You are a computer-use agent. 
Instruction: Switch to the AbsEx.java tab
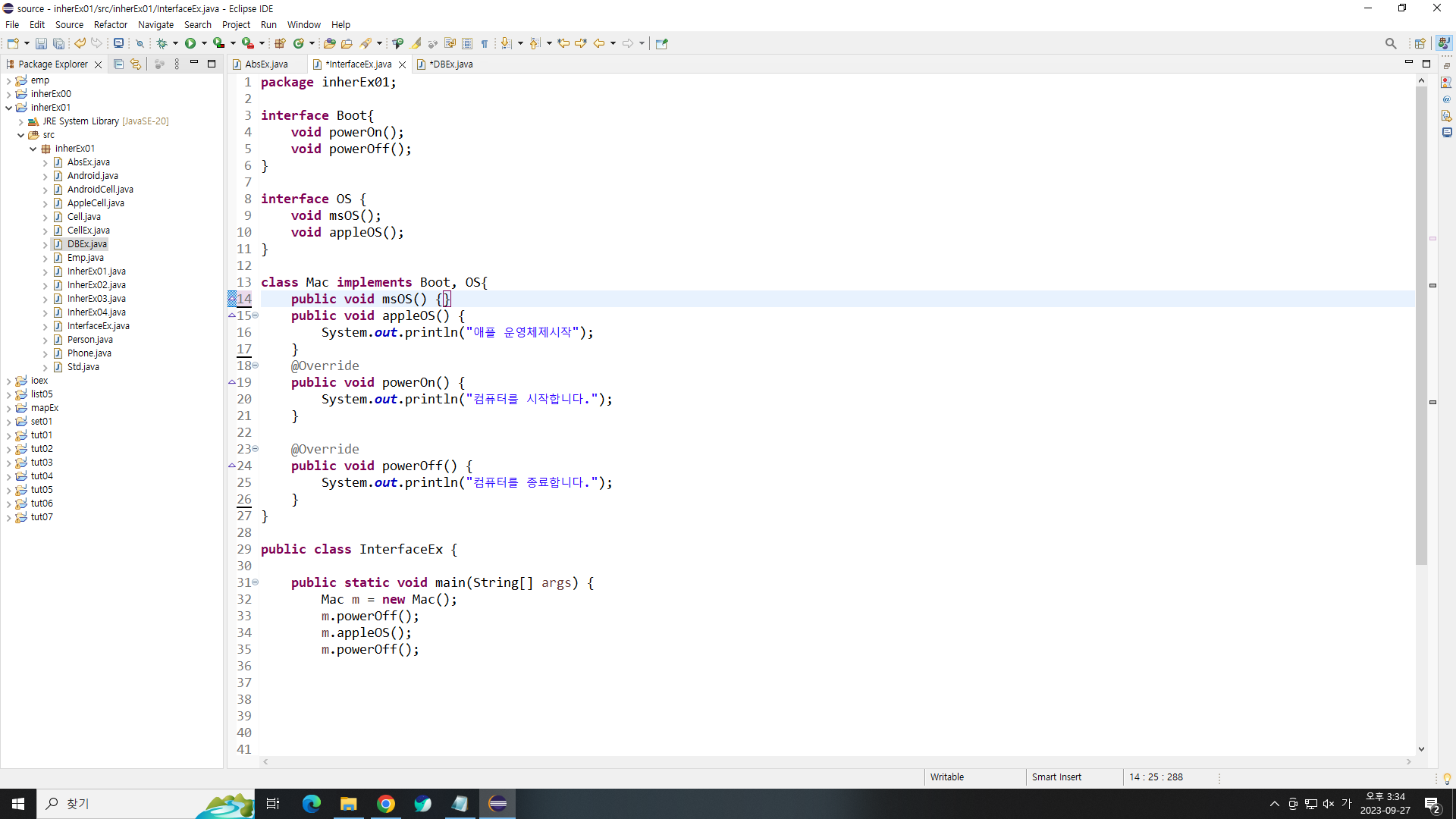[266, 64]
